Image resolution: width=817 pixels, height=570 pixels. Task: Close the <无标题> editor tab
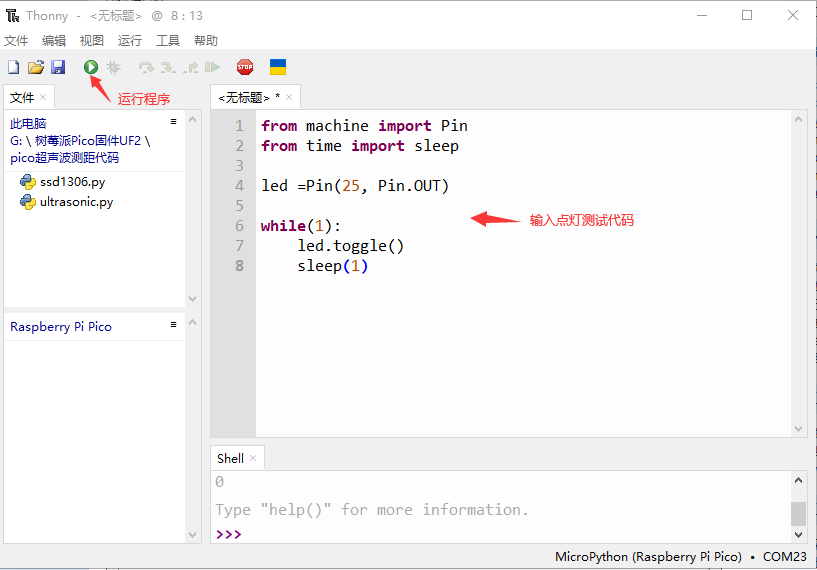(290, 97)
